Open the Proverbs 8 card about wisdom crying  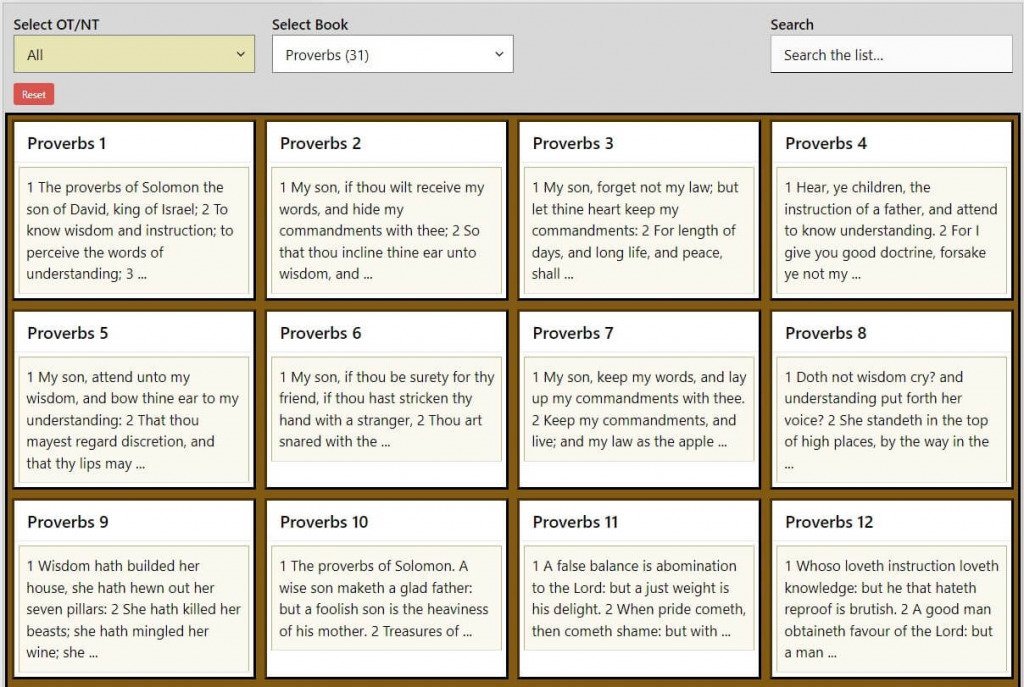coord(893,400)
